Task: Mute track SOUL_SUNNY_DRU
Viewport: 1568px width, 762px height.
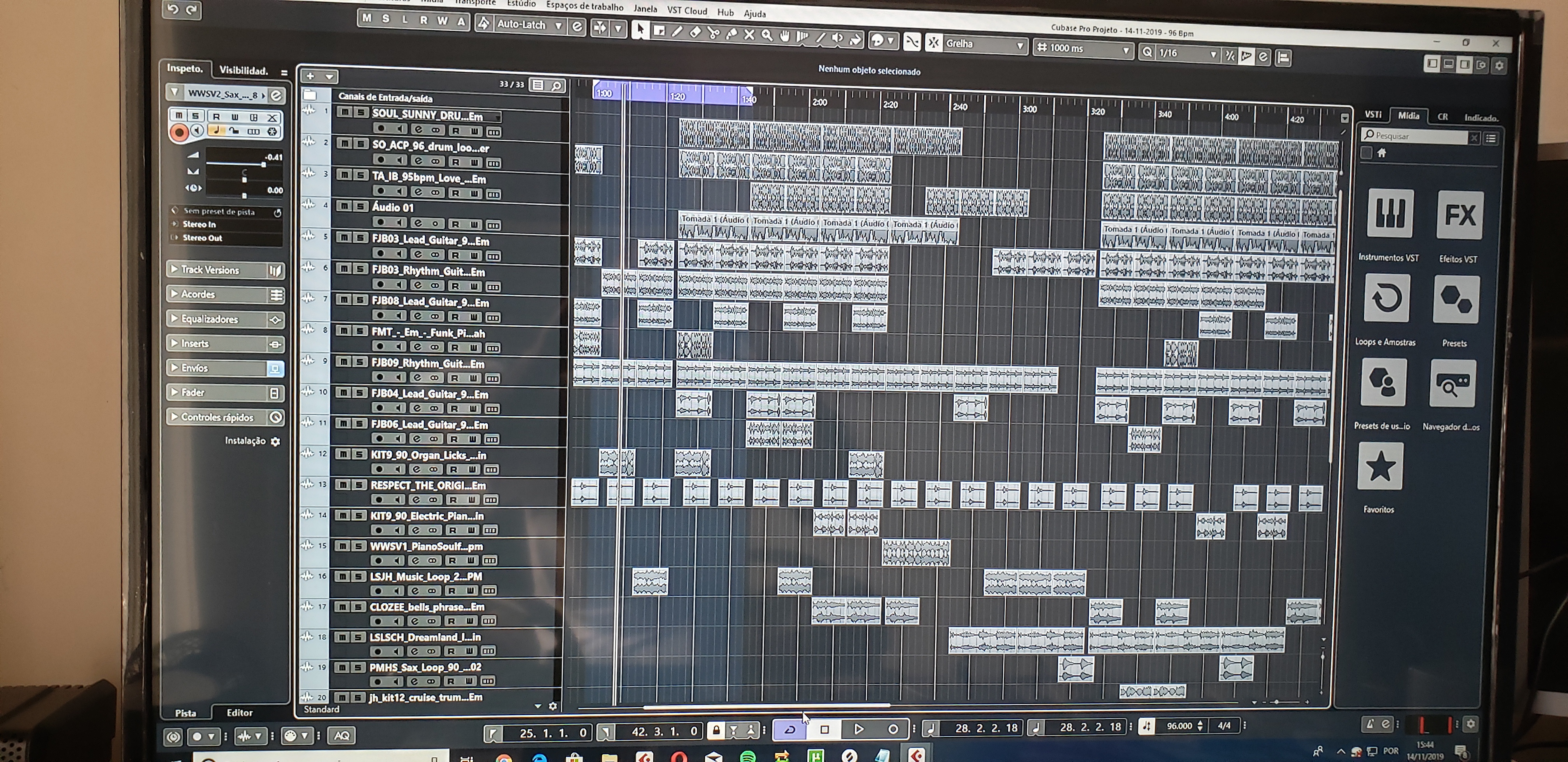Action: point(345,113)
